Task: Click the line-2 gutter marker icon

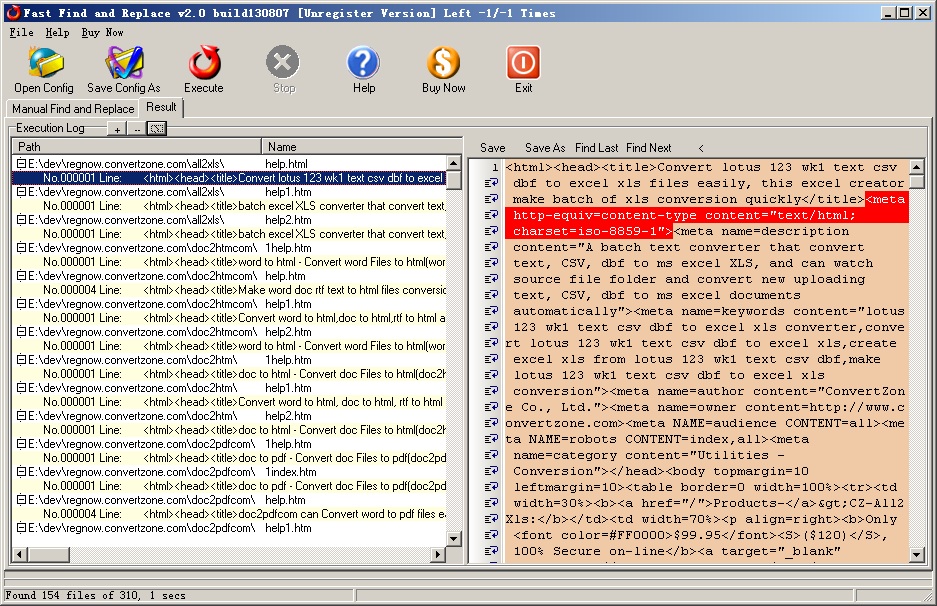Action: pyautogui.click(x=489, y=182)
